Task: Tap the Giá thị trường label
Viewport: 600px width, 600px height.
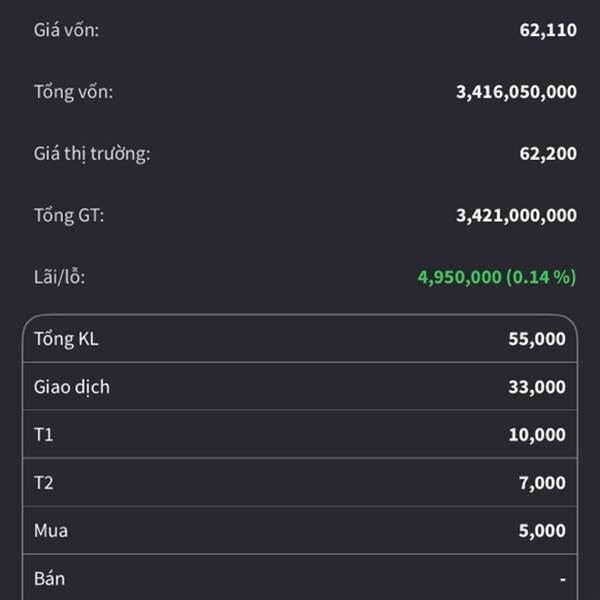Action: (x=92, y=154)
